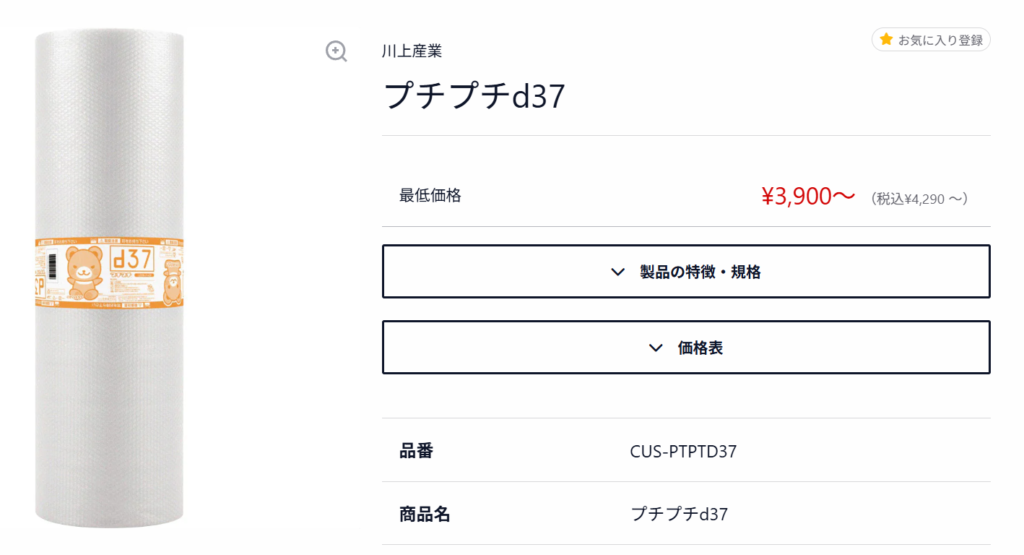
Task: Click the chevron beside 製品の特徴・規格
Action: (x=618, y=272)
